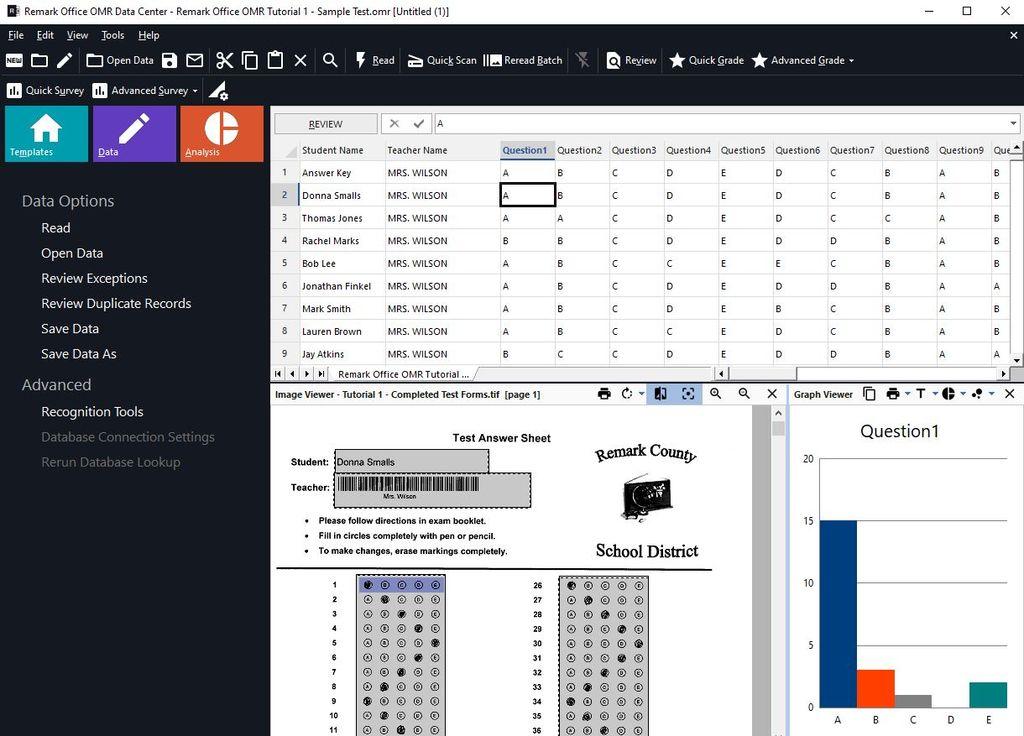The width and height of the screenshot is (1024, 736).
Task: Click Read under Data Options
Action: (56, 228)
